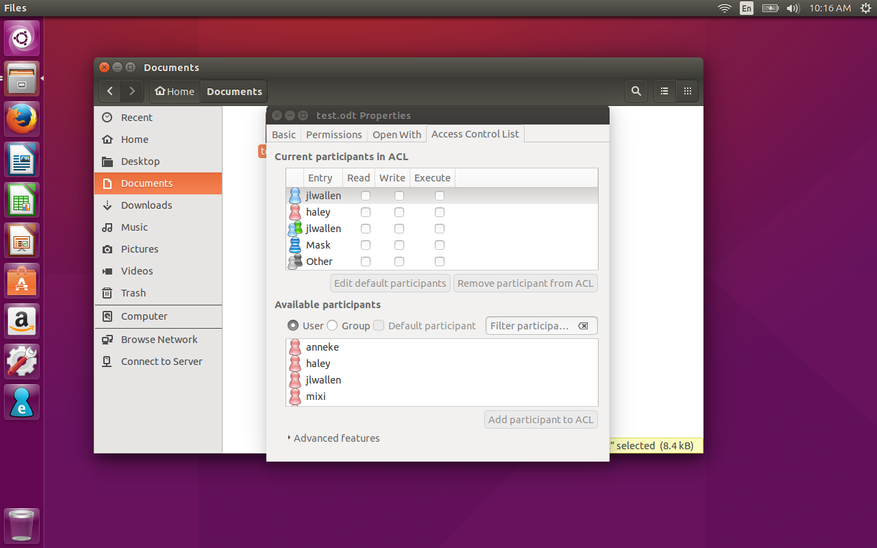This screenshot has width=877, height=548.
Task: Open the sound volume indicator
Action: click(x=793, y=8)
